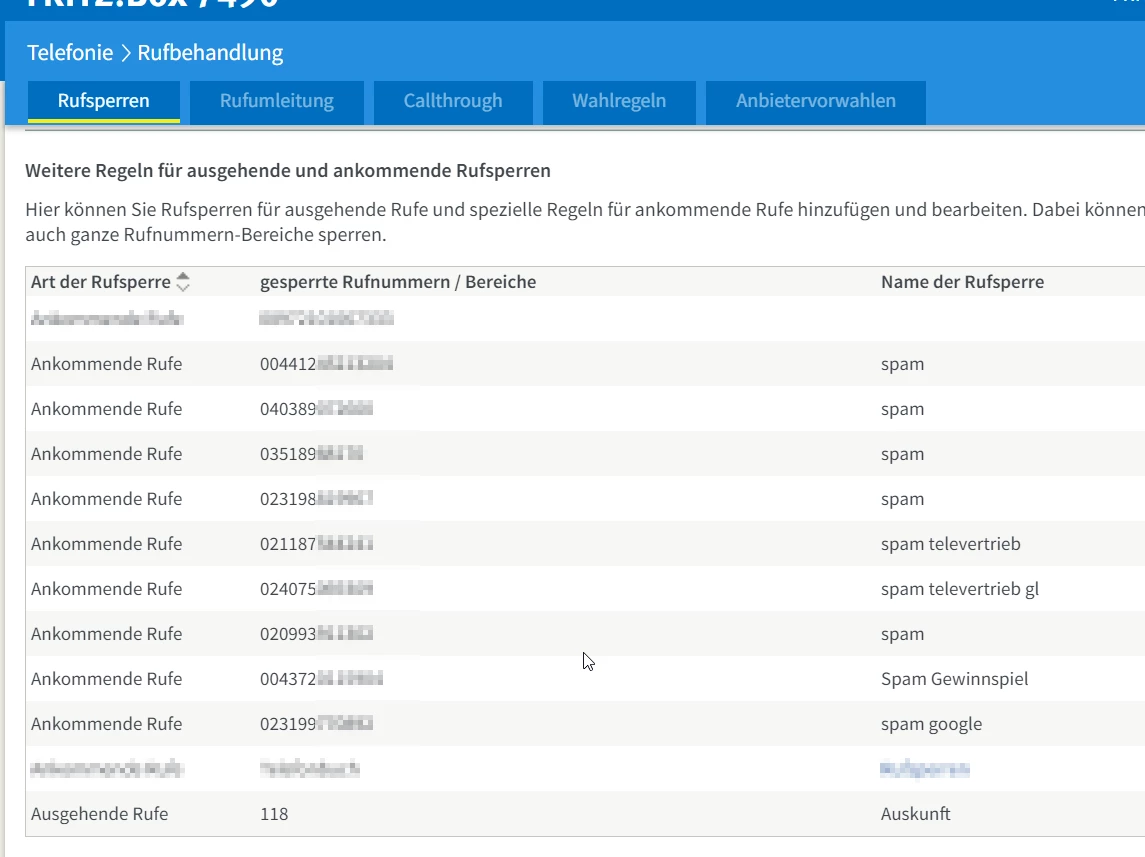Click the Telefonie breadcrumb link

(70, 52)
